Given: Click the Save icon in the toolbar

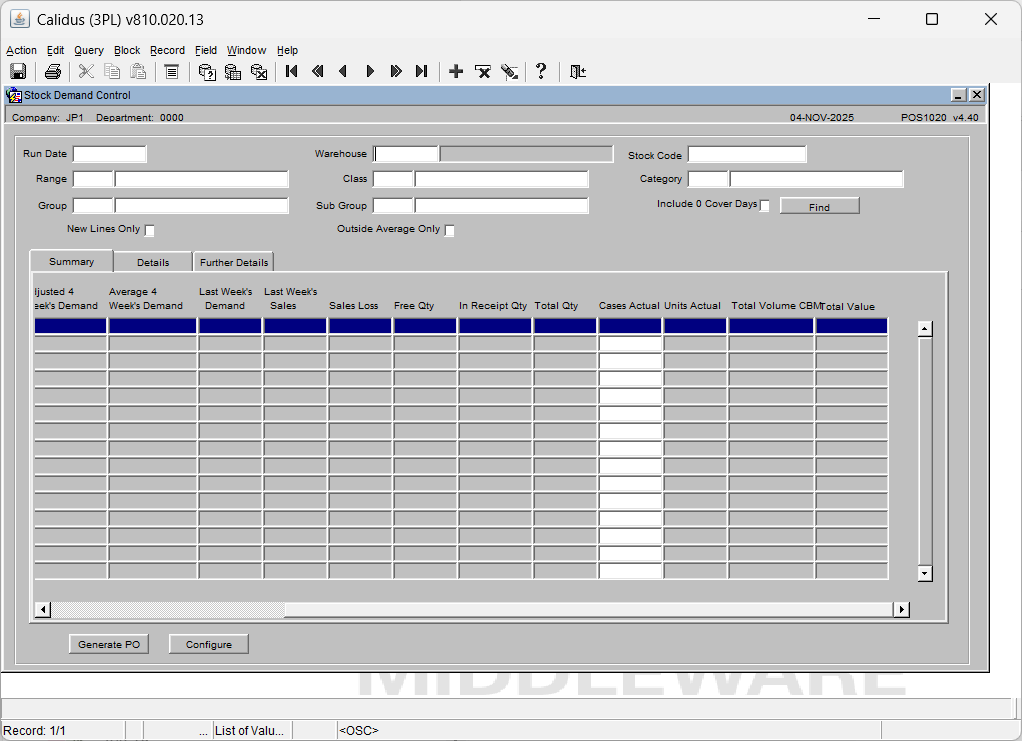Looking at the screenshot, I should click(x=18, y=71).
